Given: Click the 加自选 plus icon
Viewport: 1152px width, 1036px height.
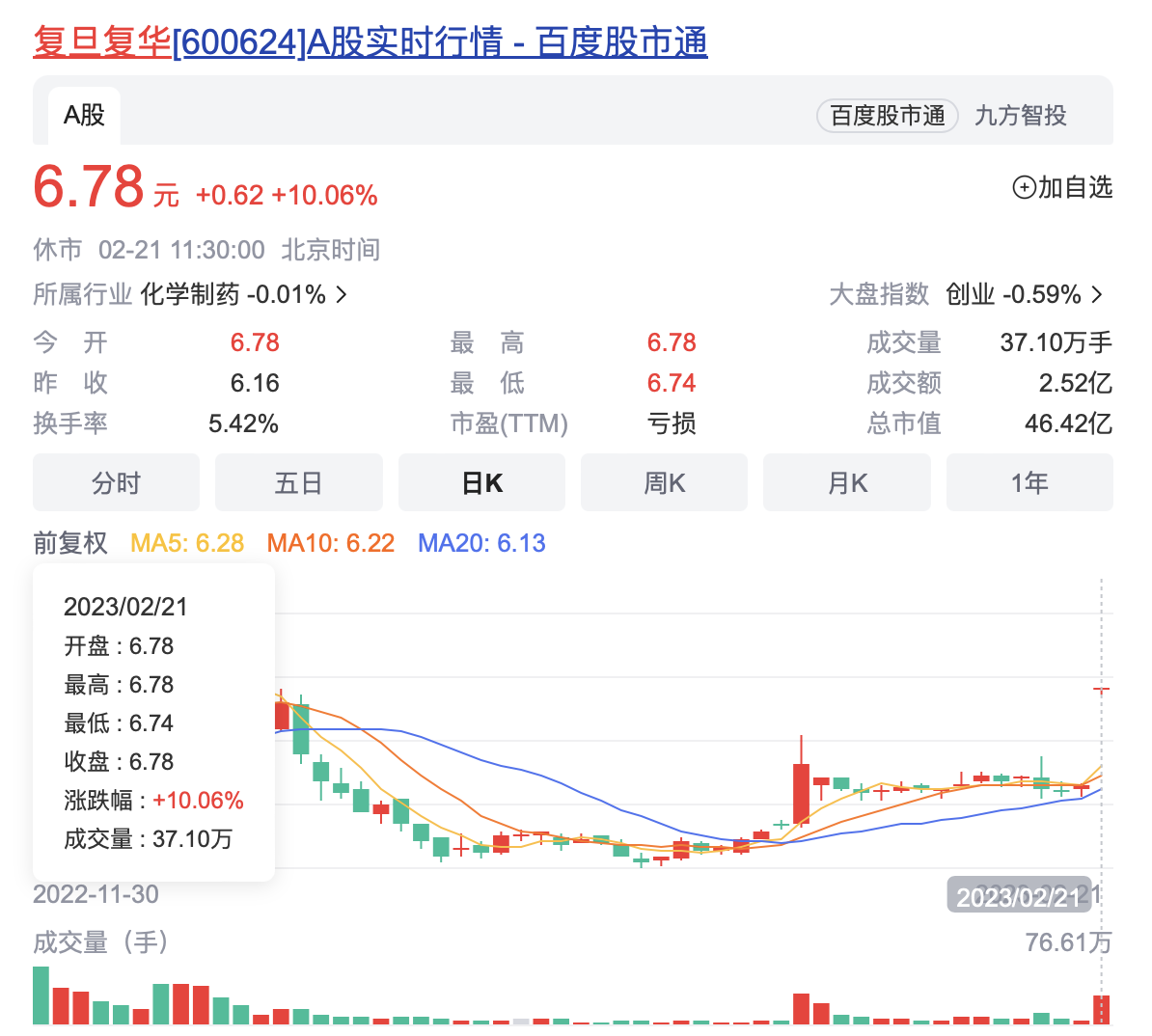Looking at the screenshot, I should pos(1025,187).
